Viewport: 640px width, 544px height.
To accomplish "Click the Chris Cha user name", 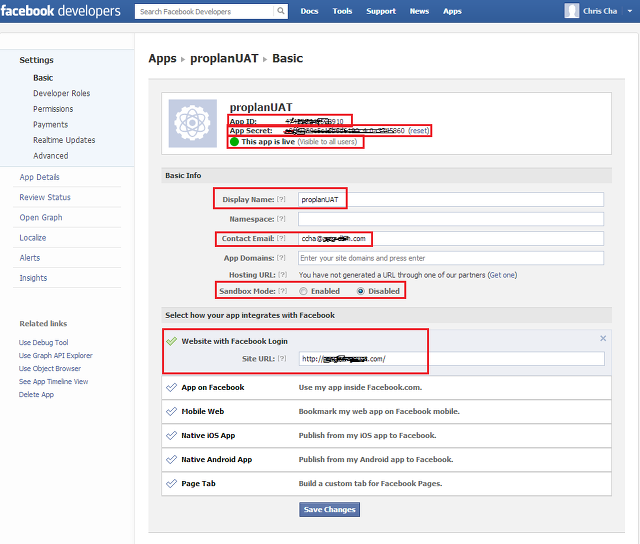I will point(600,11).
